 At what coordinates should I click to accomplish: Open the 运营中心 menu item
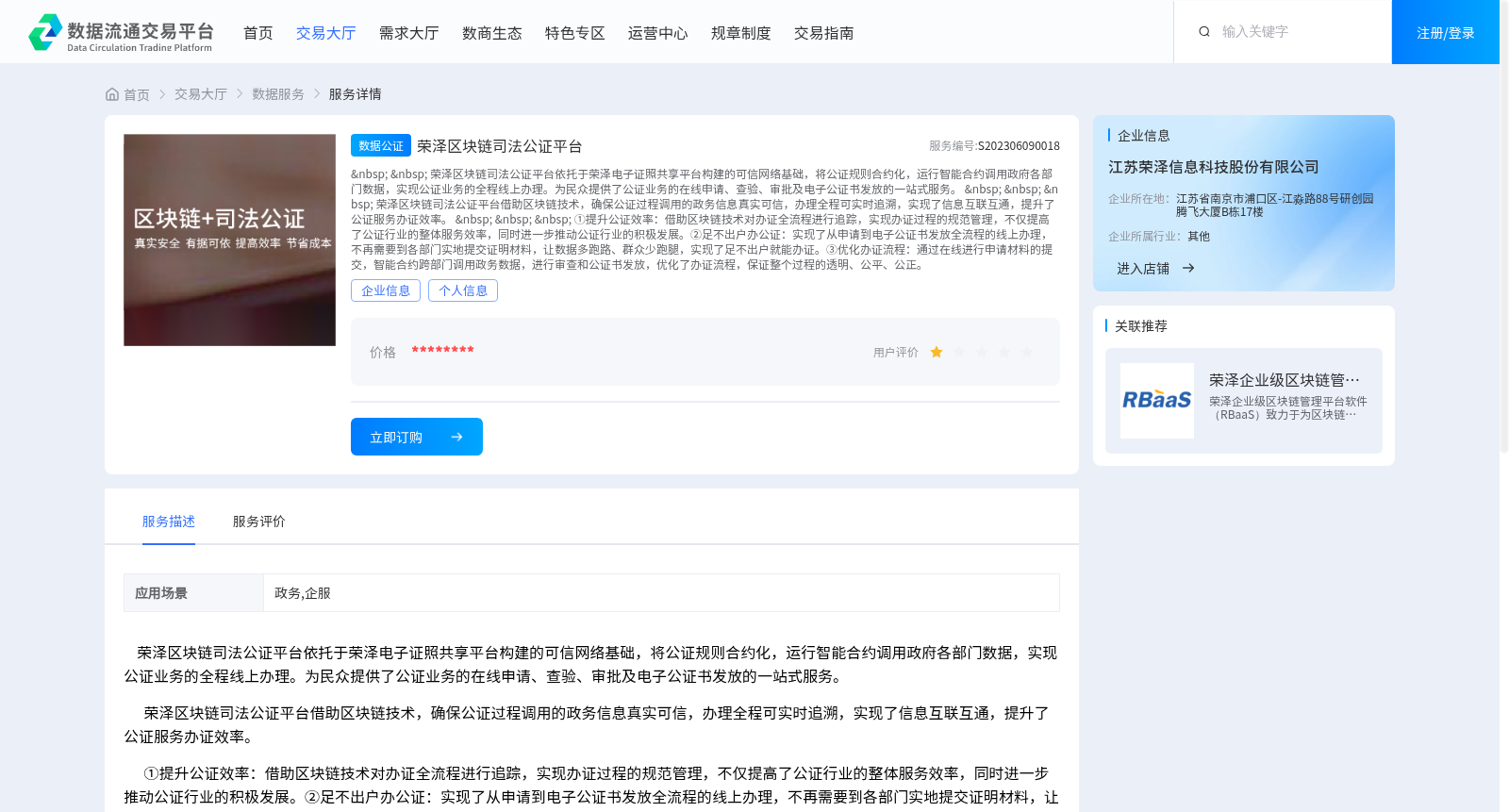coord(658,33)
